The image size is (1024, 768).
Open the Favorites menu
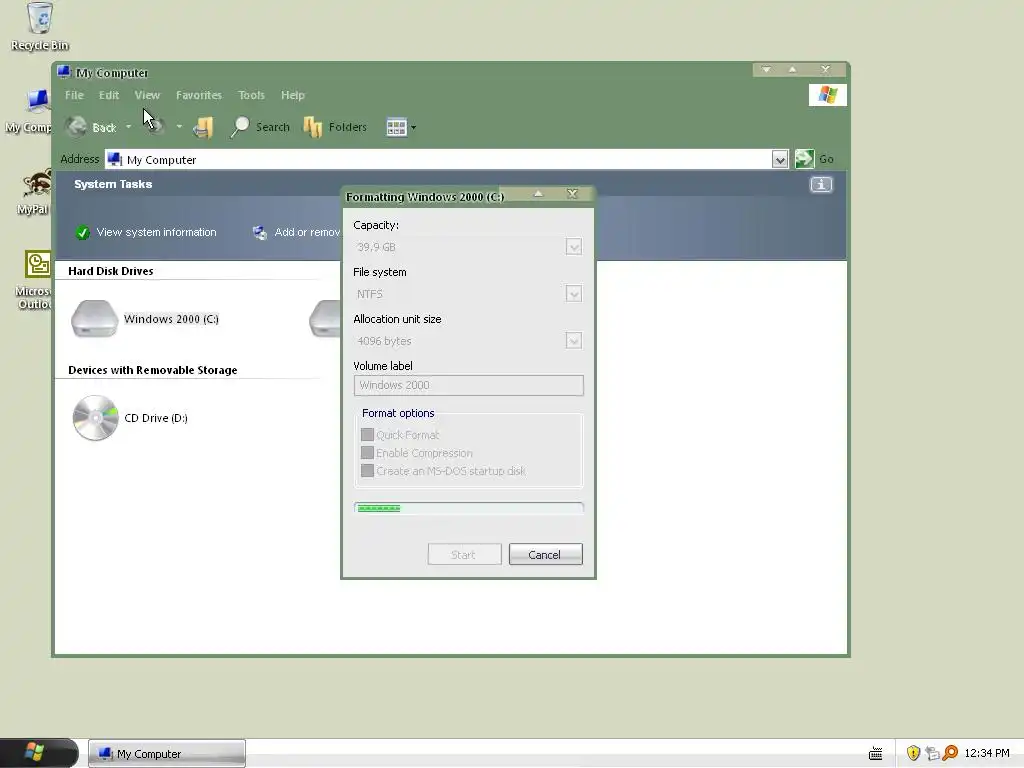click(x=199, y=95)
